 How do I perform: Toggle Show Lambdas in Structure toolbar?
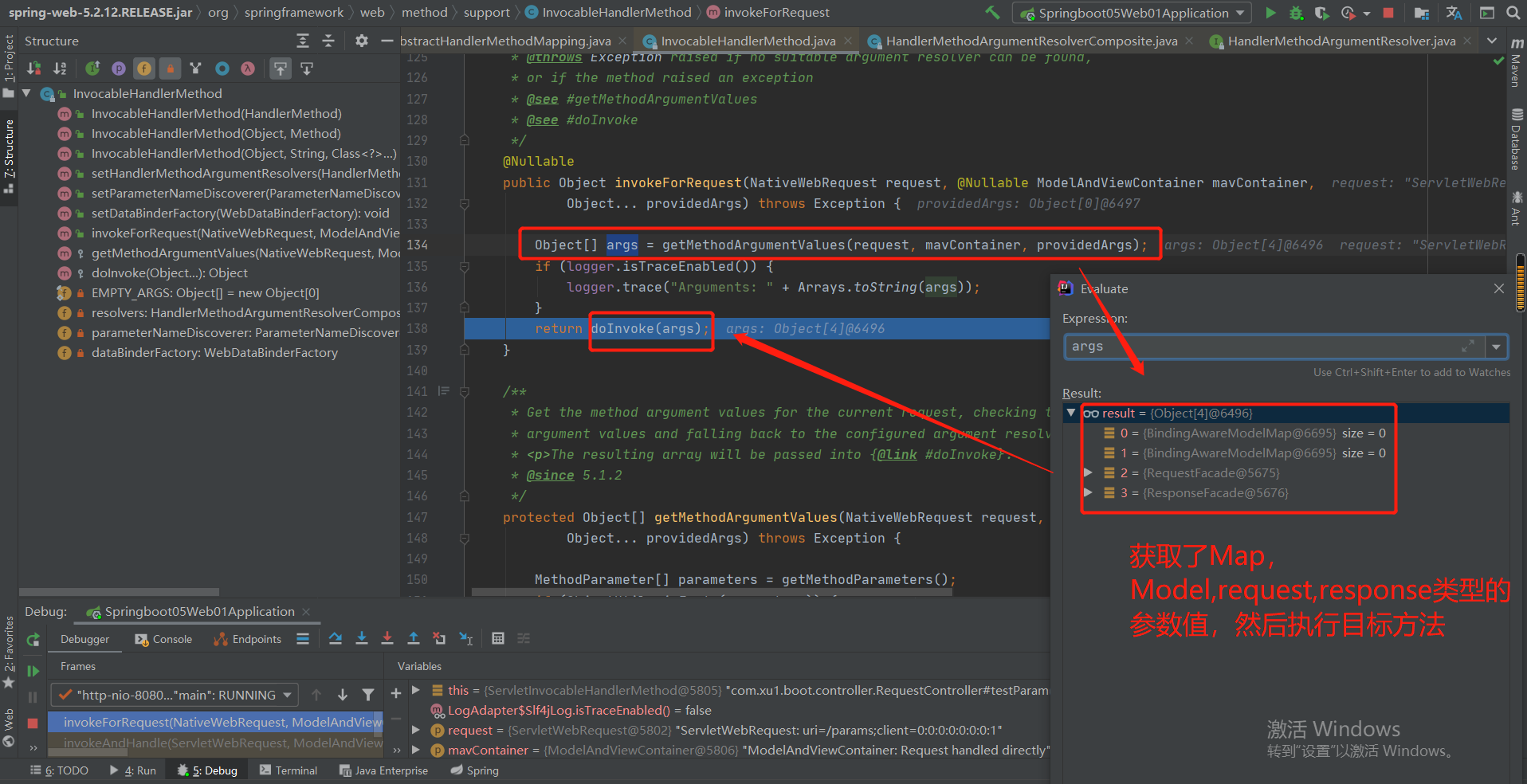(x=248, y=69)
